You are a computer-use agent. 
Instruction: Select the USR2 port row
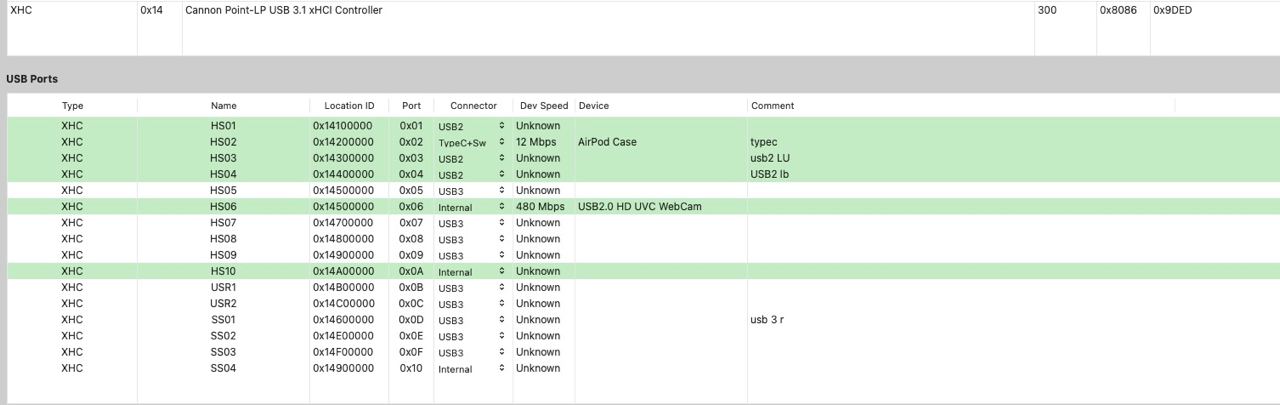pyautogui.click(x=224, y=303)
